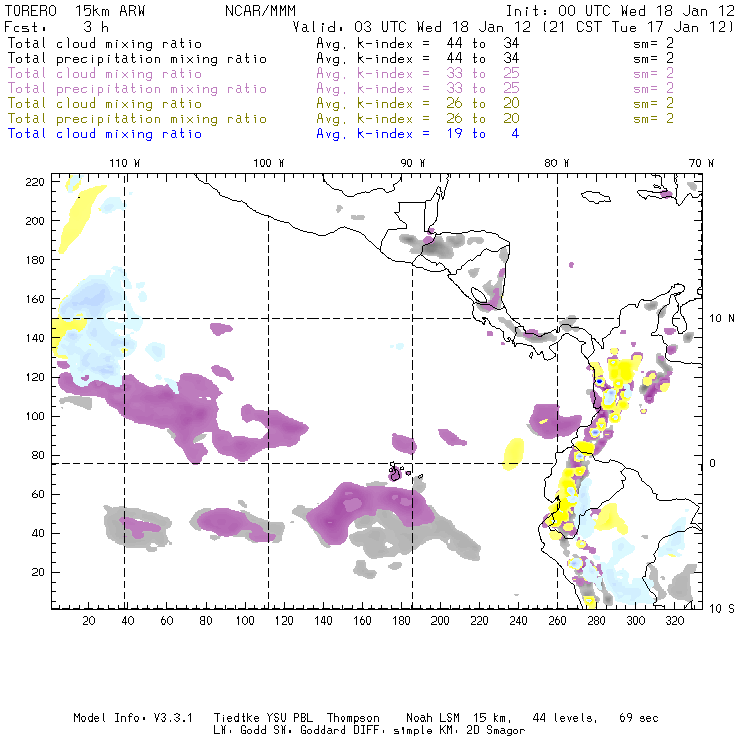740x740 pixels.
Task: Click olive 'Avg. k-index = 26 to 20' first row
Action: pos(418,103)
